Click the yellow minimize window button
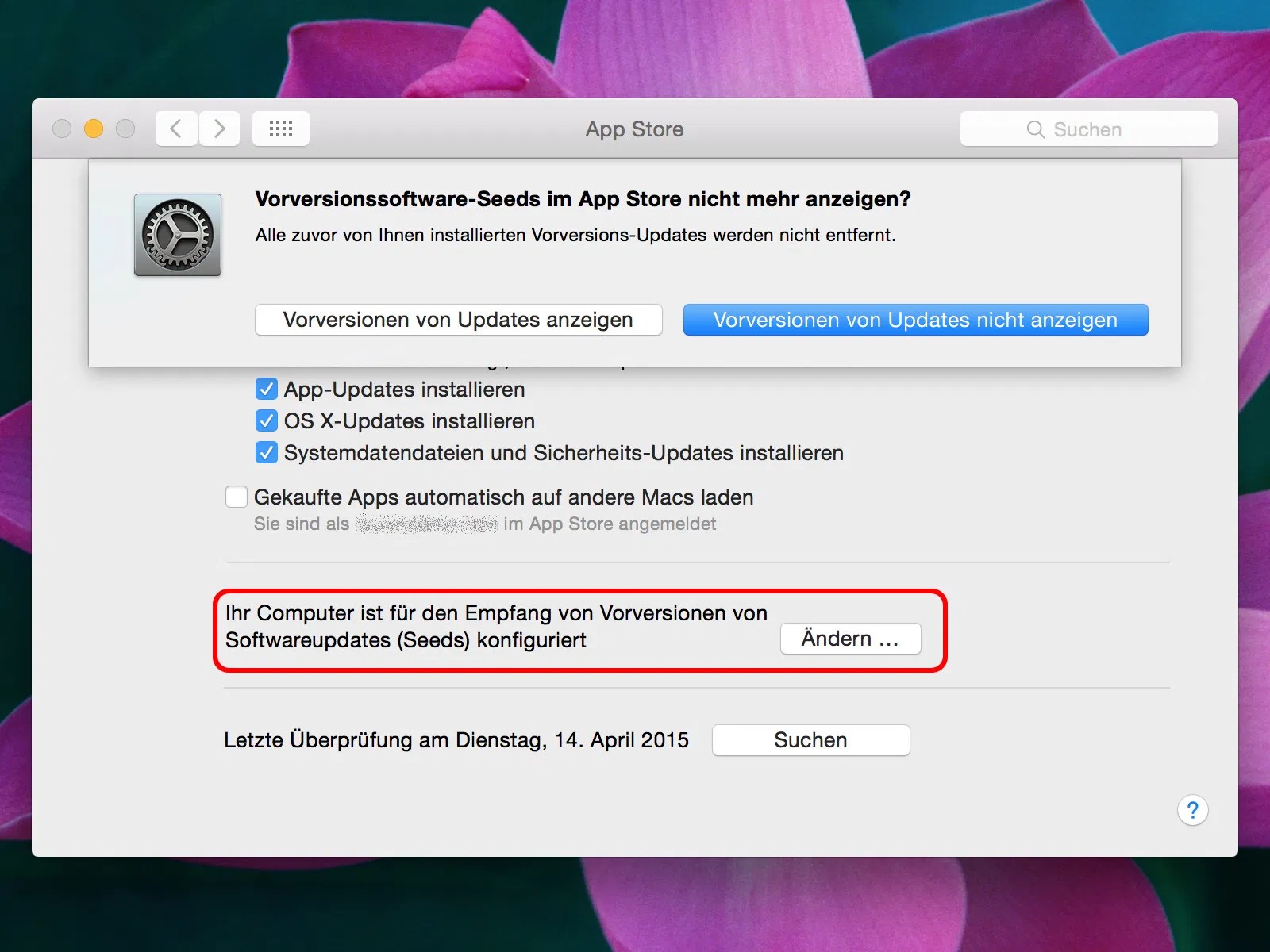This screenshot has width=1270, height=952. [x=94, y=129]
